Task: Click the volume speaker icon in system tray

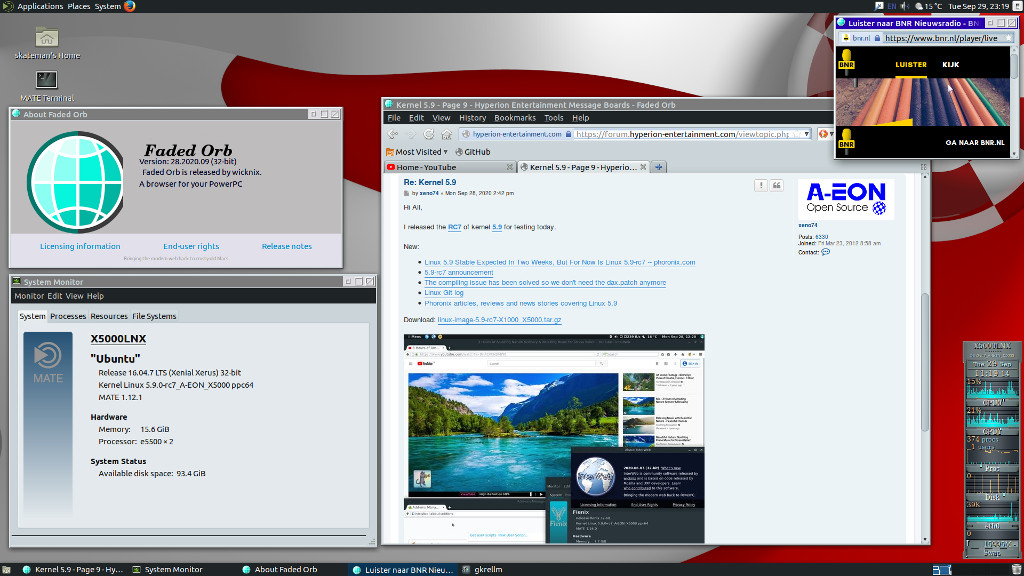Action: pos(904,6)
